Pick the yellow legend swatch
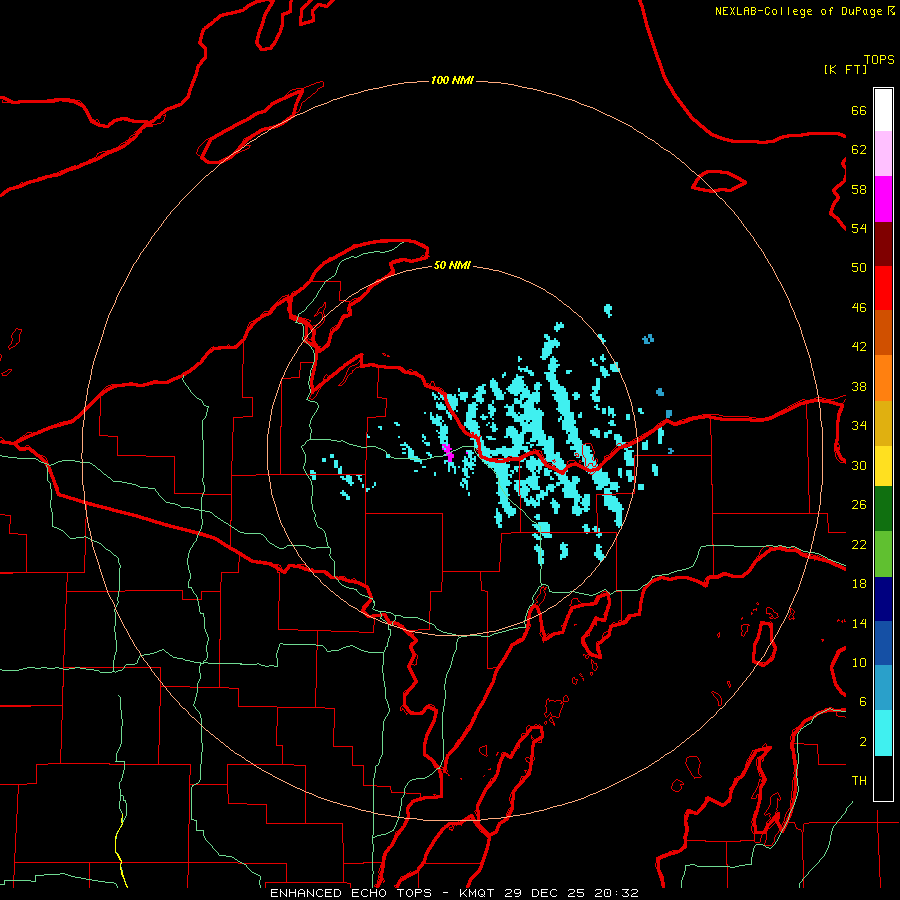Screen dimensions: 900x900 point(883,466)
